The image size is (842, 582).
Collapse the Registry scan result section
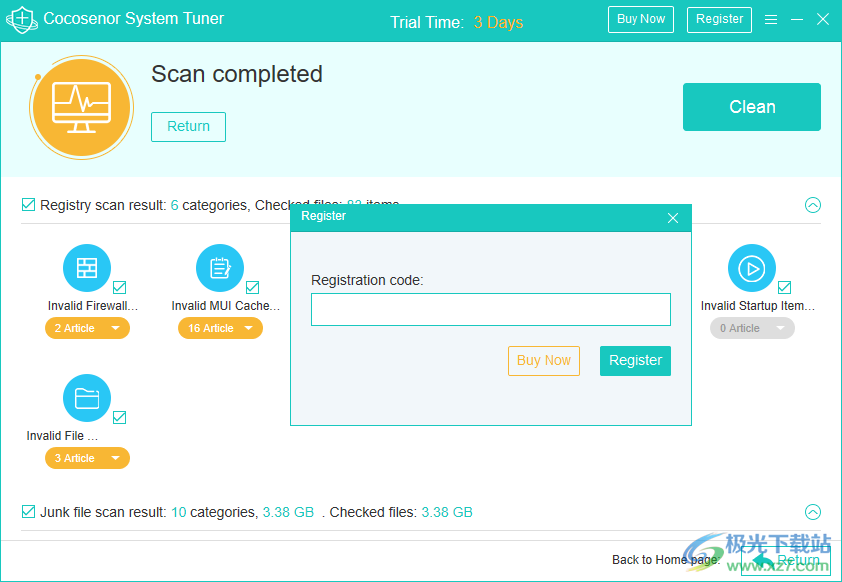813,205
